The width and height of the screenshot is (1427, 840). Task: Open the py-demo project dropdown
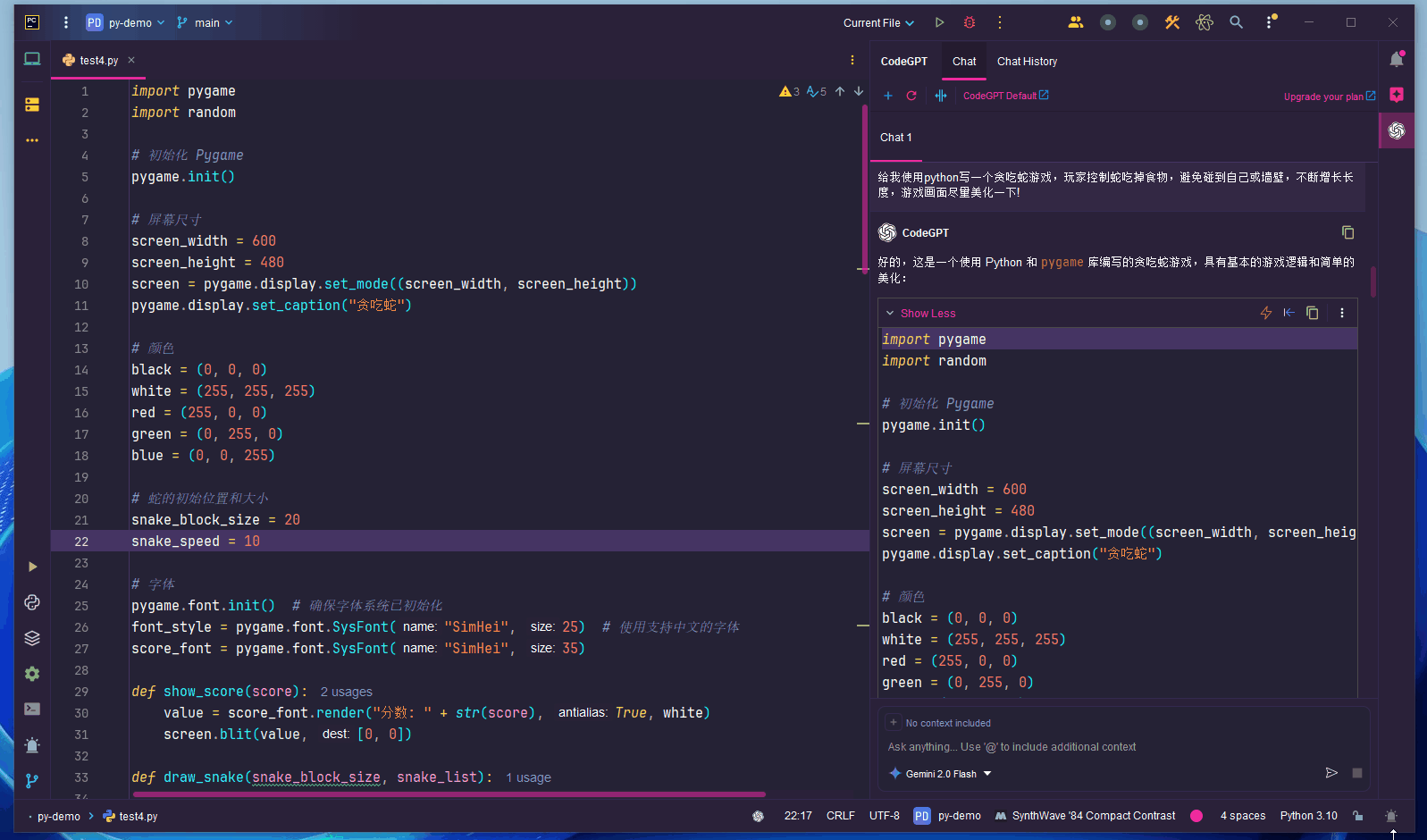[x=126, y=22]
